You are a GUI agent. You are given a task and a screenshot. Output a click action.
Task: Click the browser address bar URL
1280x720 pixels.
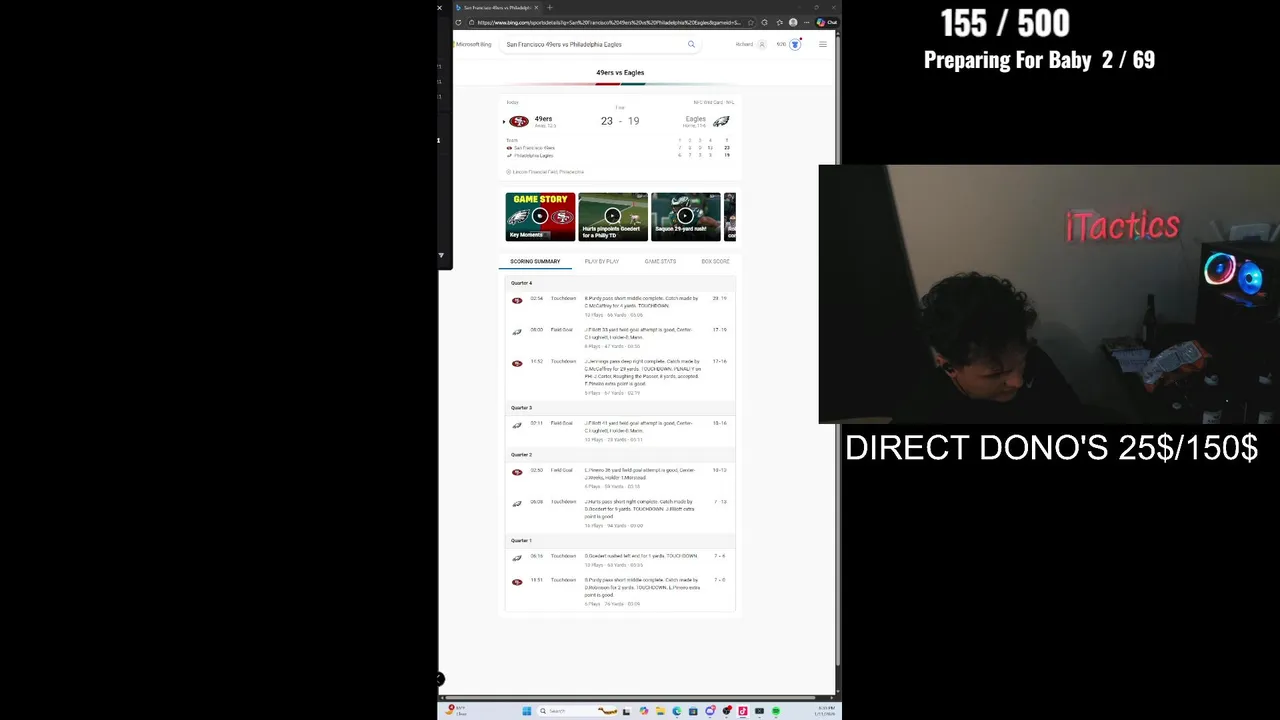point(608,22)
